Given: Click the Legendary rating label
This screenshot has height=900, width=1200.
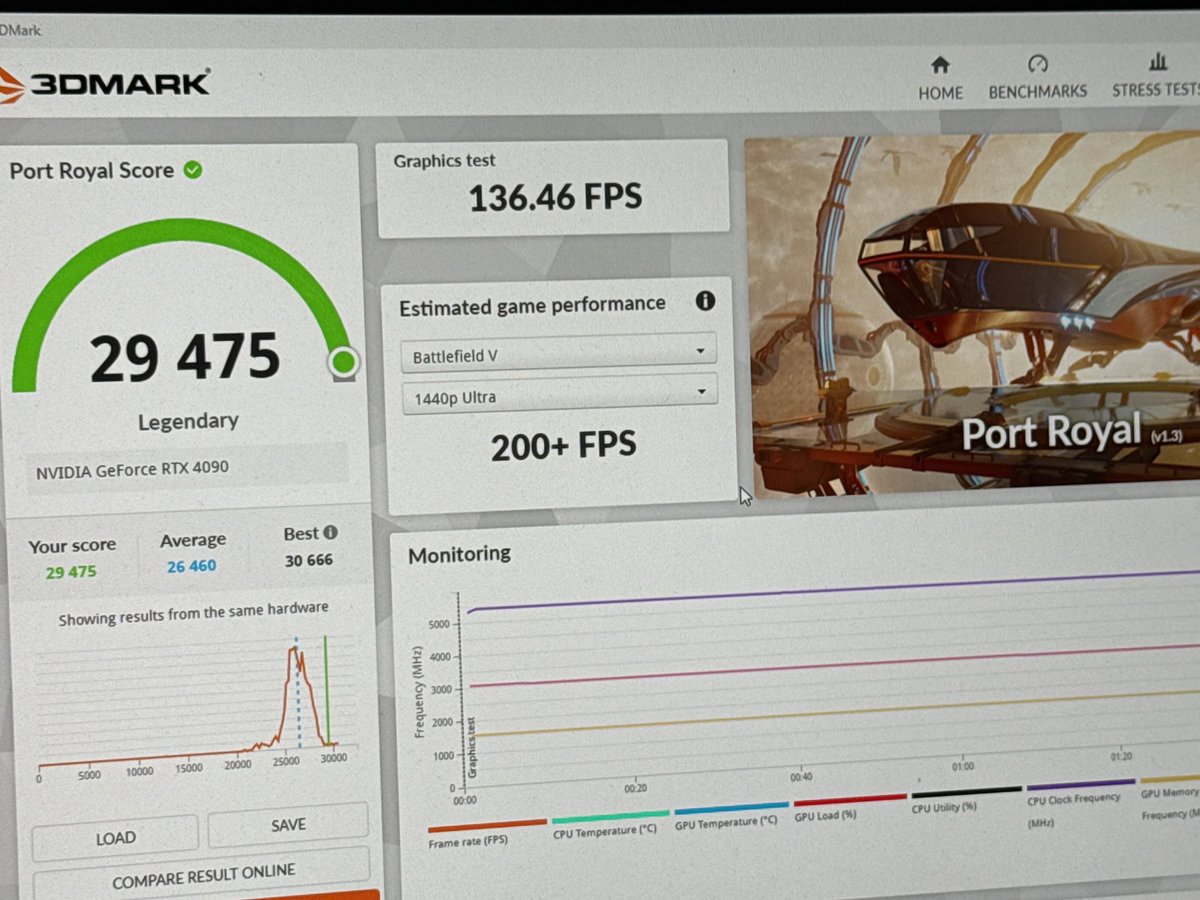Looking at the screenshot, I should (188, 421).
